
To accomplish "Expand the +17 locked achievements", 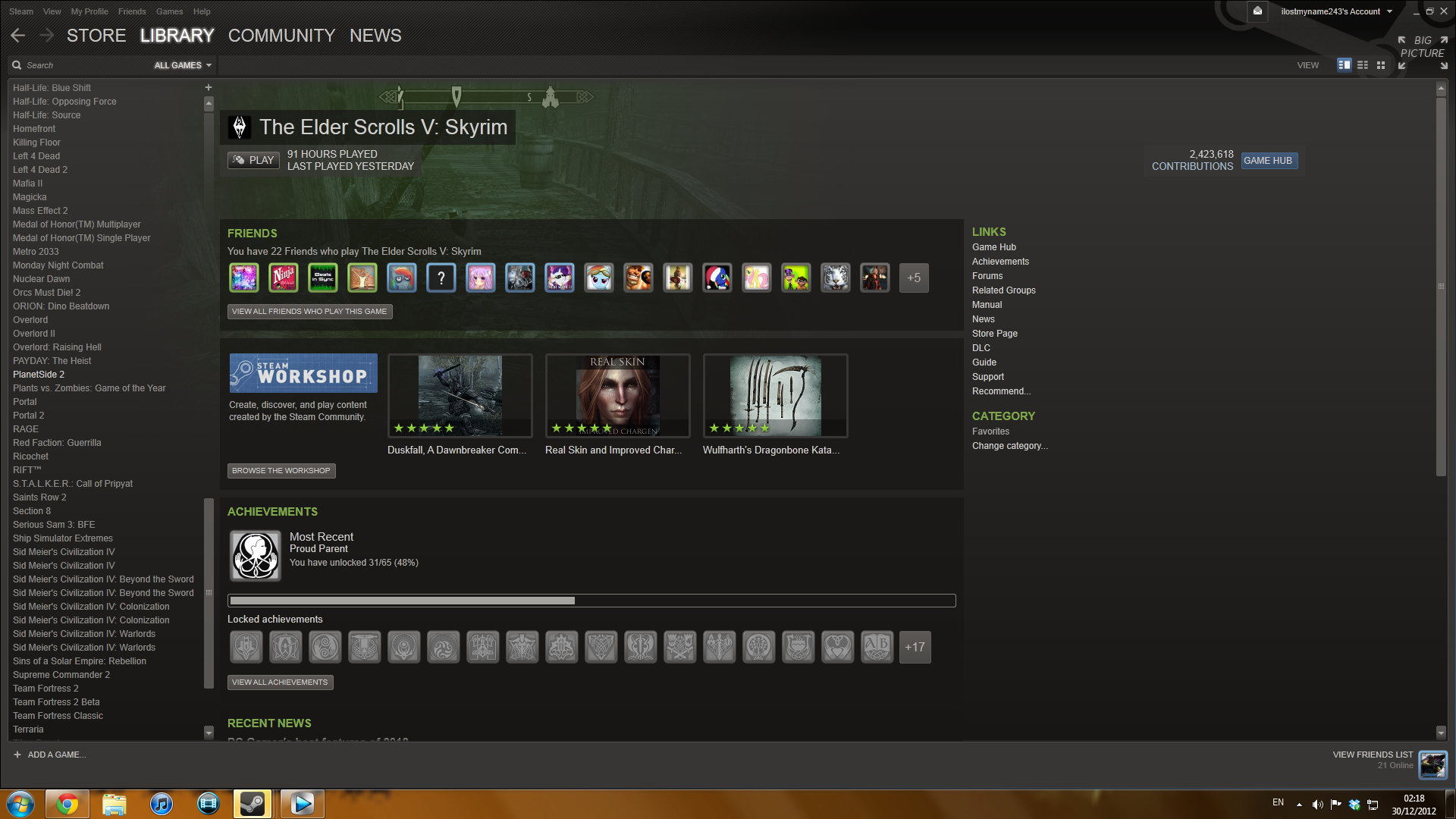I will [915, 648].
